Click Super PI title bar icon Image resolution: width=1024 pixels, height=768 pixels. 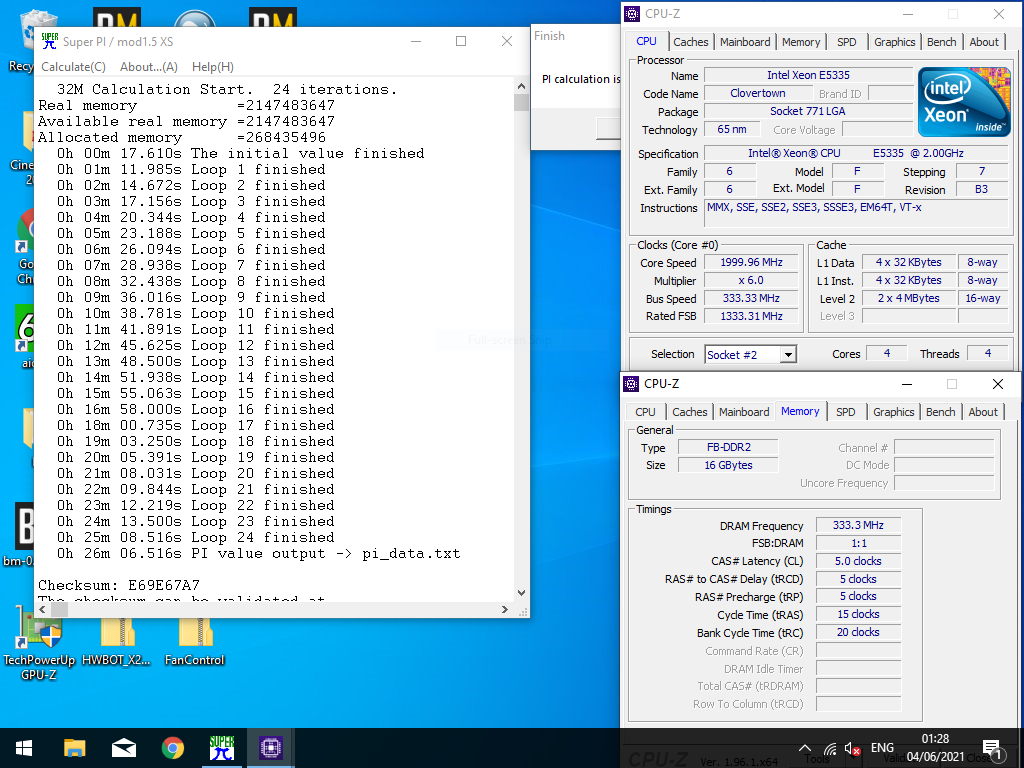50,41
